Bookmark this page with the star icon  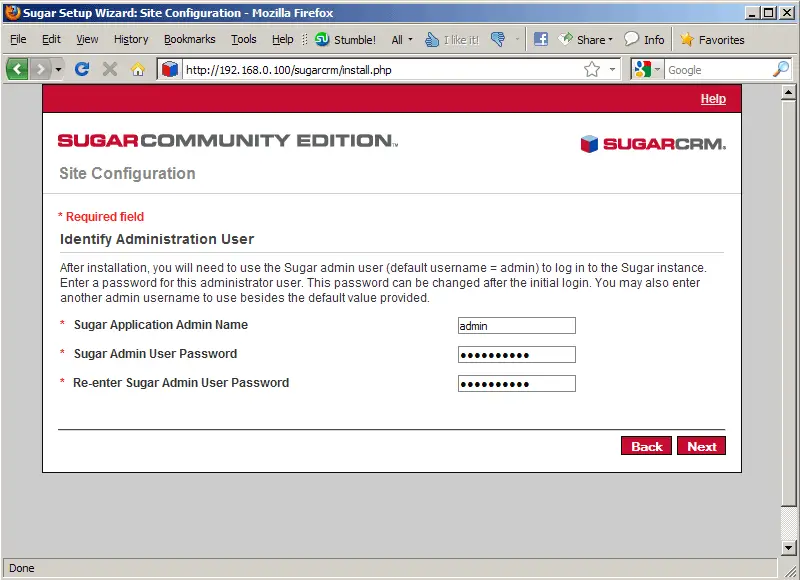(x=592, y=69)
